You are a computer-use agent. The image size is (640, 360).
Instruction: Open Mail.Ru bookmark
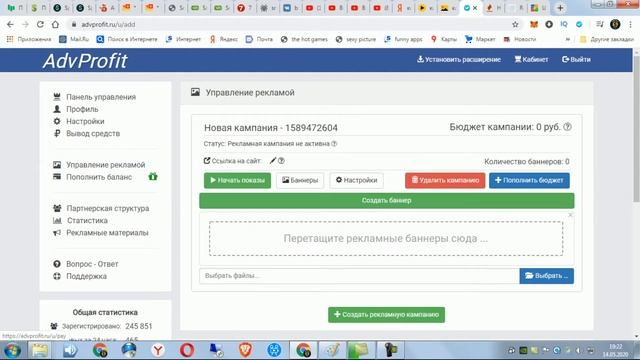point(74,39)
